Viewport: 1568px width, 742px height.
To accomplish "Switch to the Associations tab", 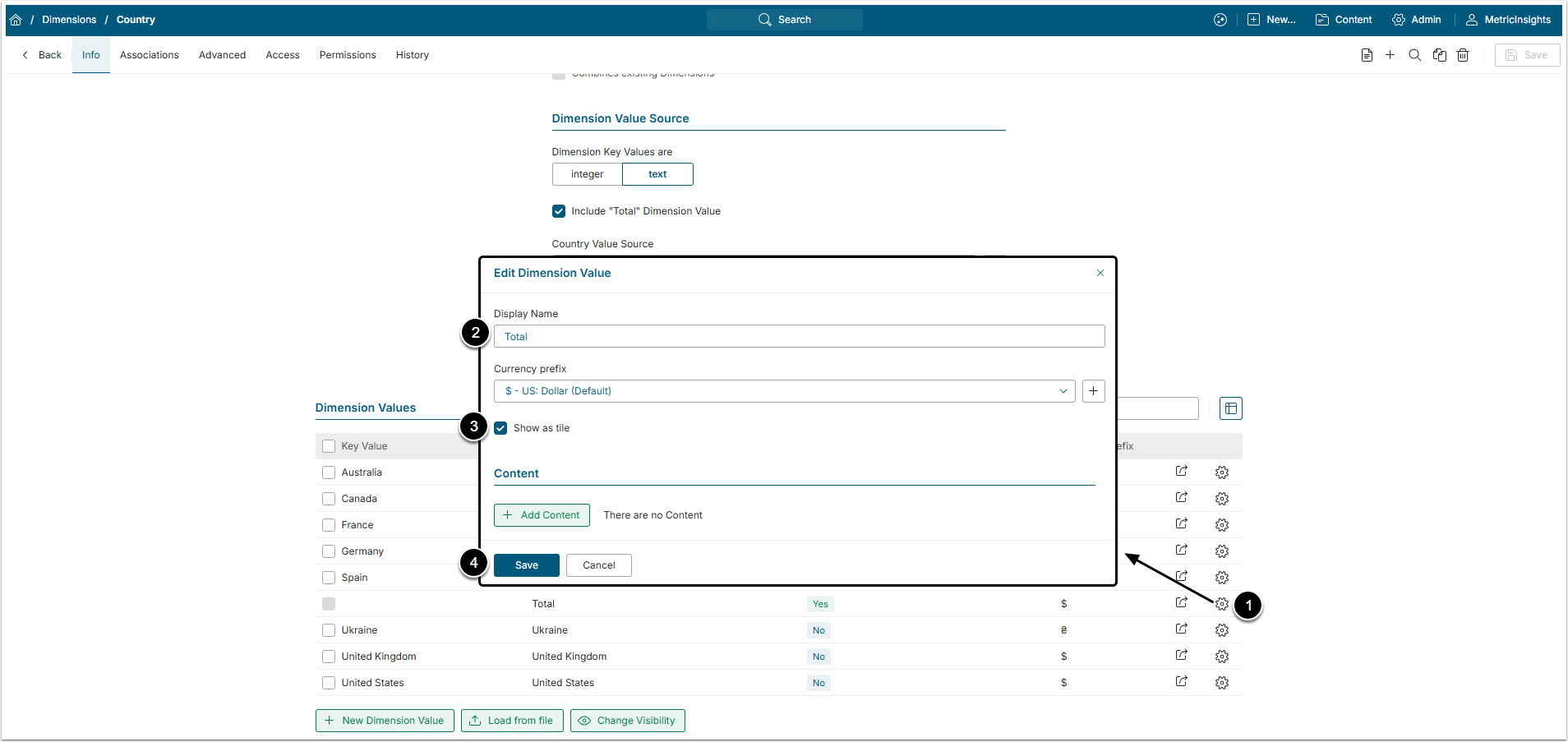I will click(x=149, y=55).
